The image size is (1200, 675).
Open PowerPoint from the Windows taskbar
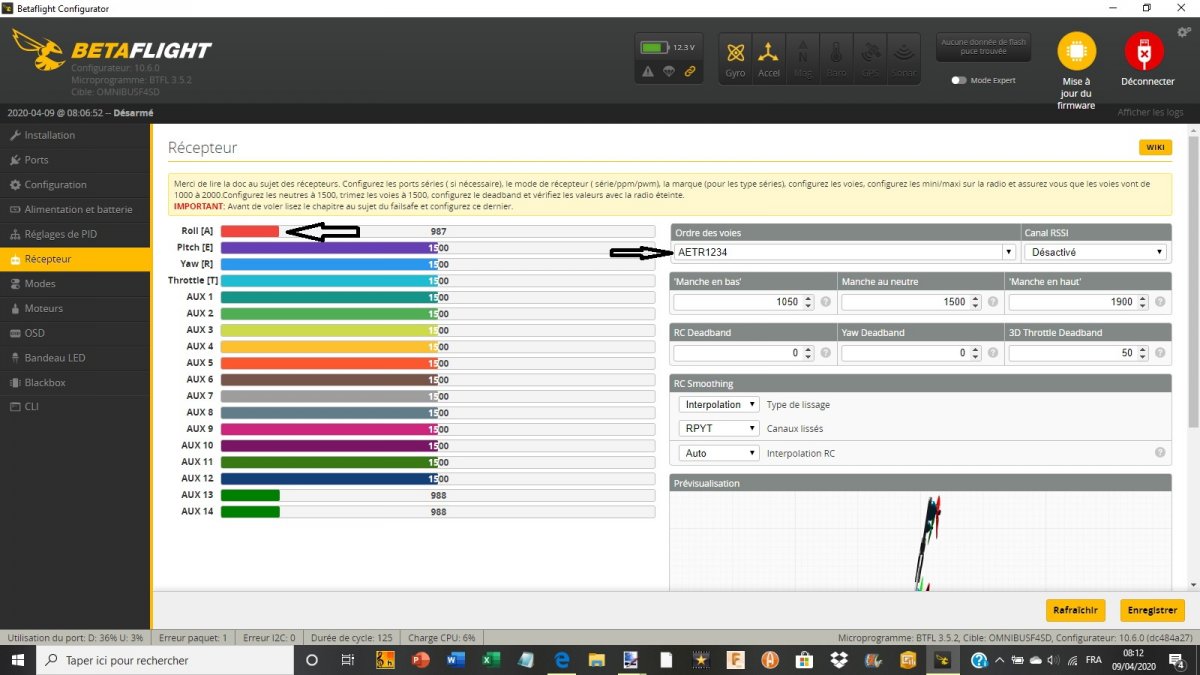pos(420,660)
